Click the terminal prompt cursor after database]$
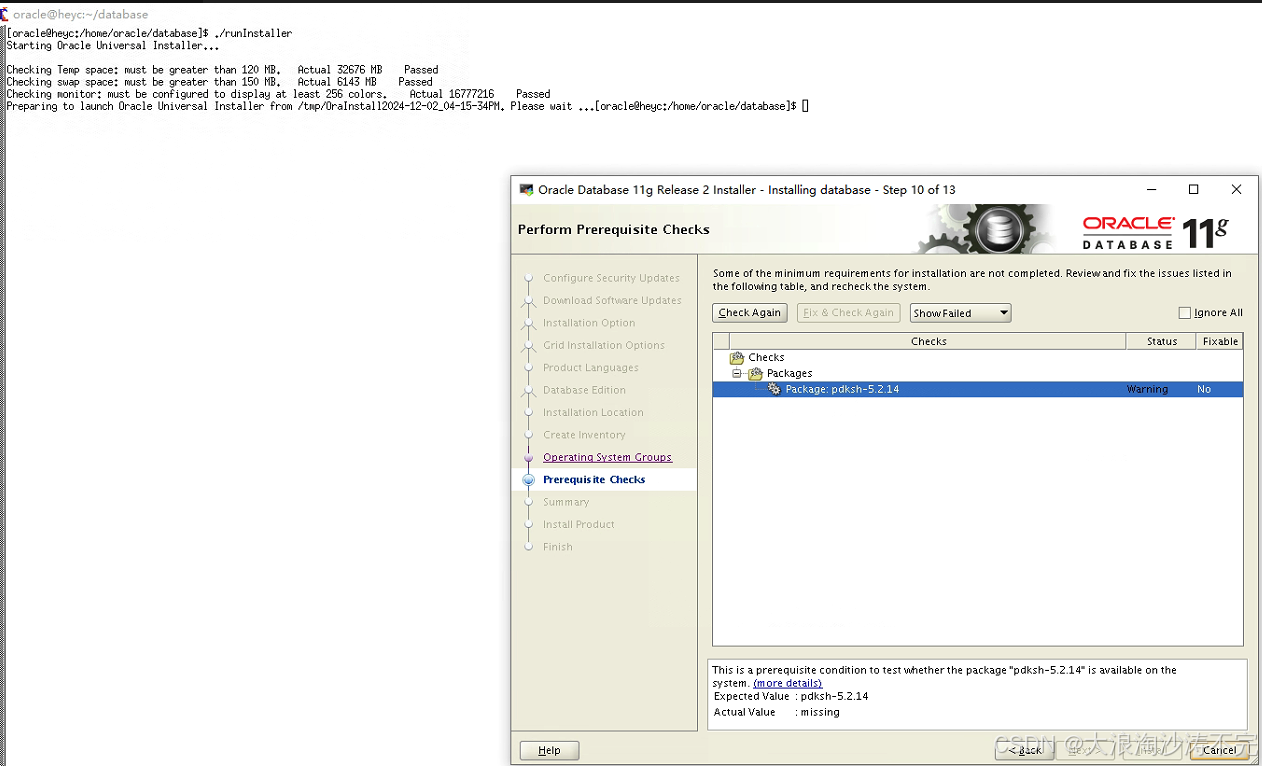 tap(805, 106)
